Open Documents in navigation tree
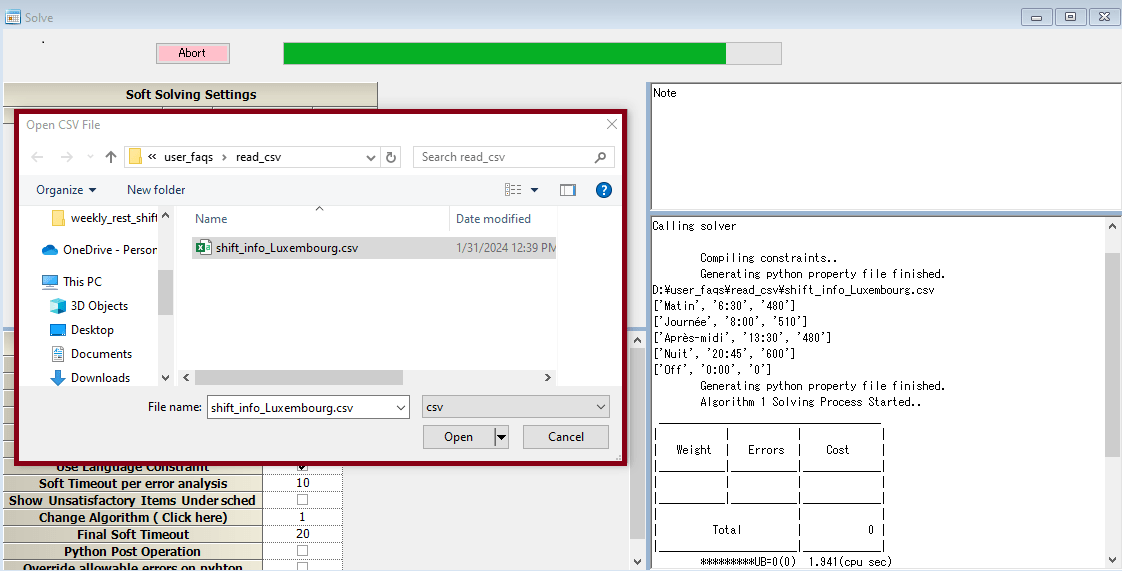This screenshot has height=571, width=1122. (x=92, y=353)
